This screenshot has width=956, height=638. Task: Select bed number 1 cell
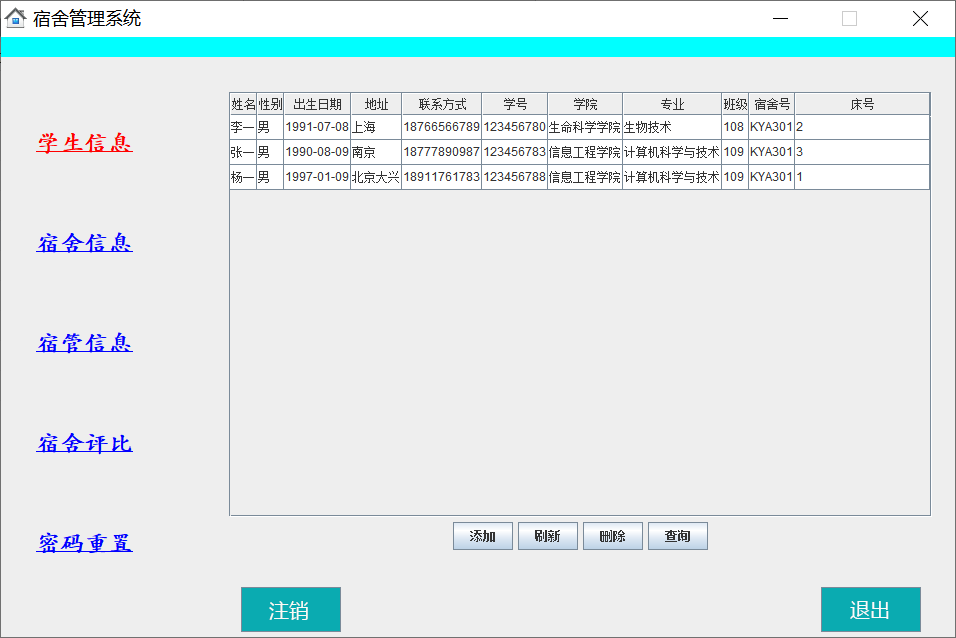pyautogui.click(x=862, y=177)
